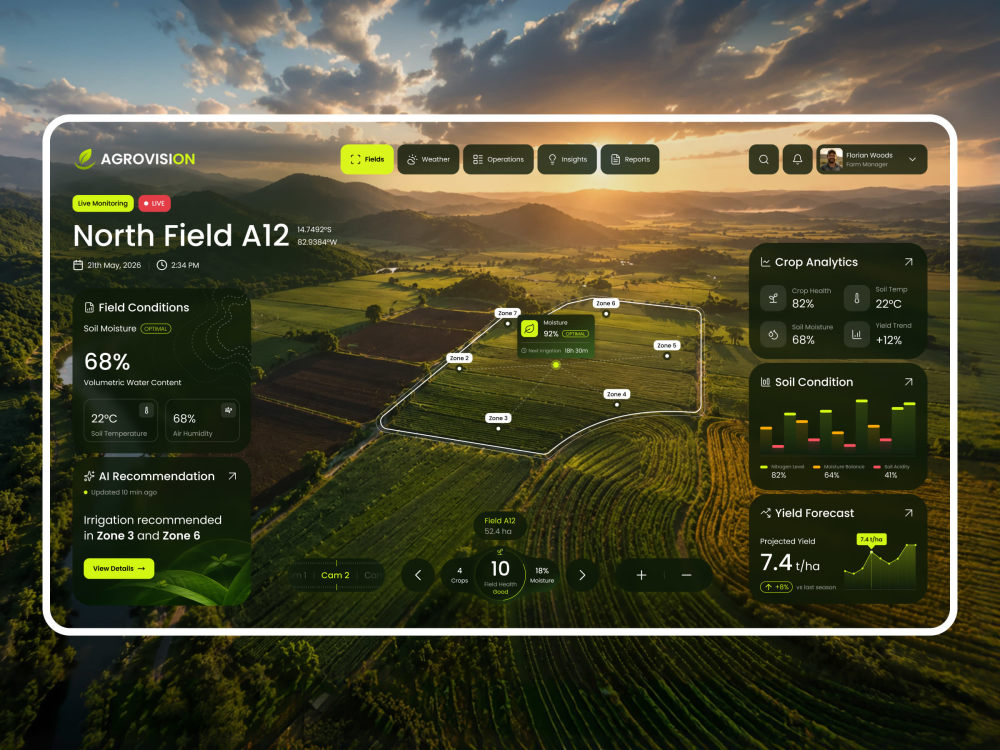This screenshot has height=750, width=1000.
Task: Click the red LIVE indicator badge
Action: pyautogui.click(x=154, y=203)
